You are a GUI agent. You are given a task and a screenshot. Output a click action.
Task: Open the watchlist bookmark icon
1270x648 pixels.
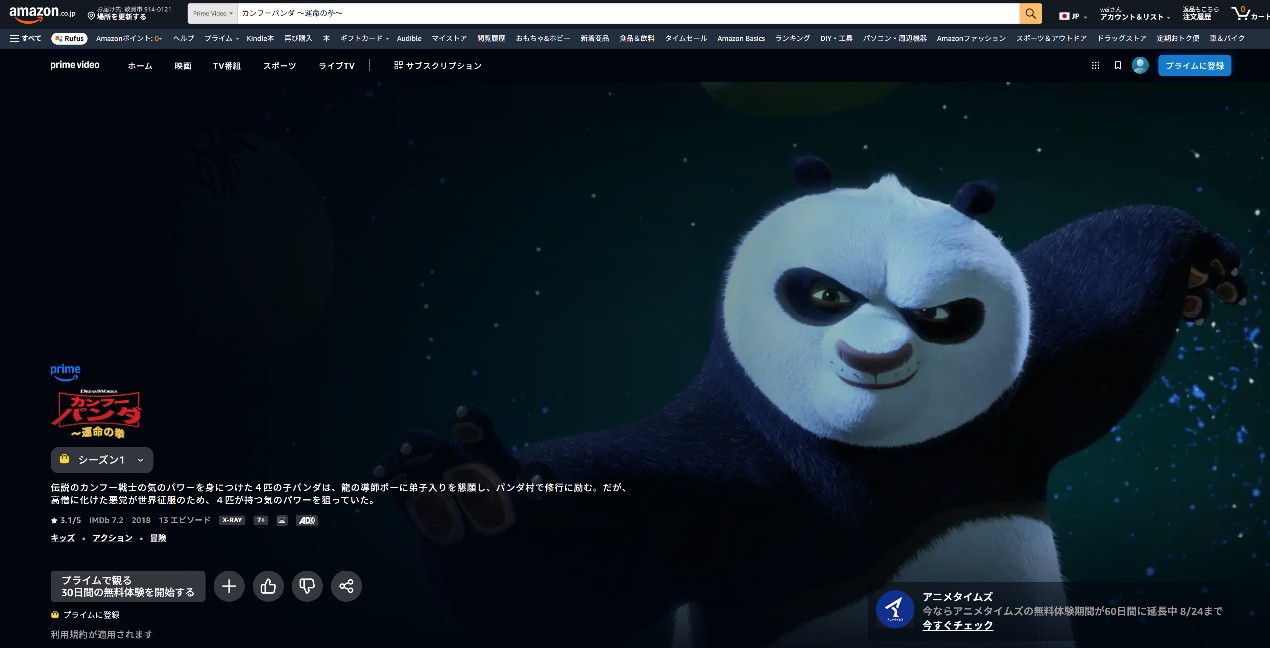pyautogui.click(x=1117, y=65)
